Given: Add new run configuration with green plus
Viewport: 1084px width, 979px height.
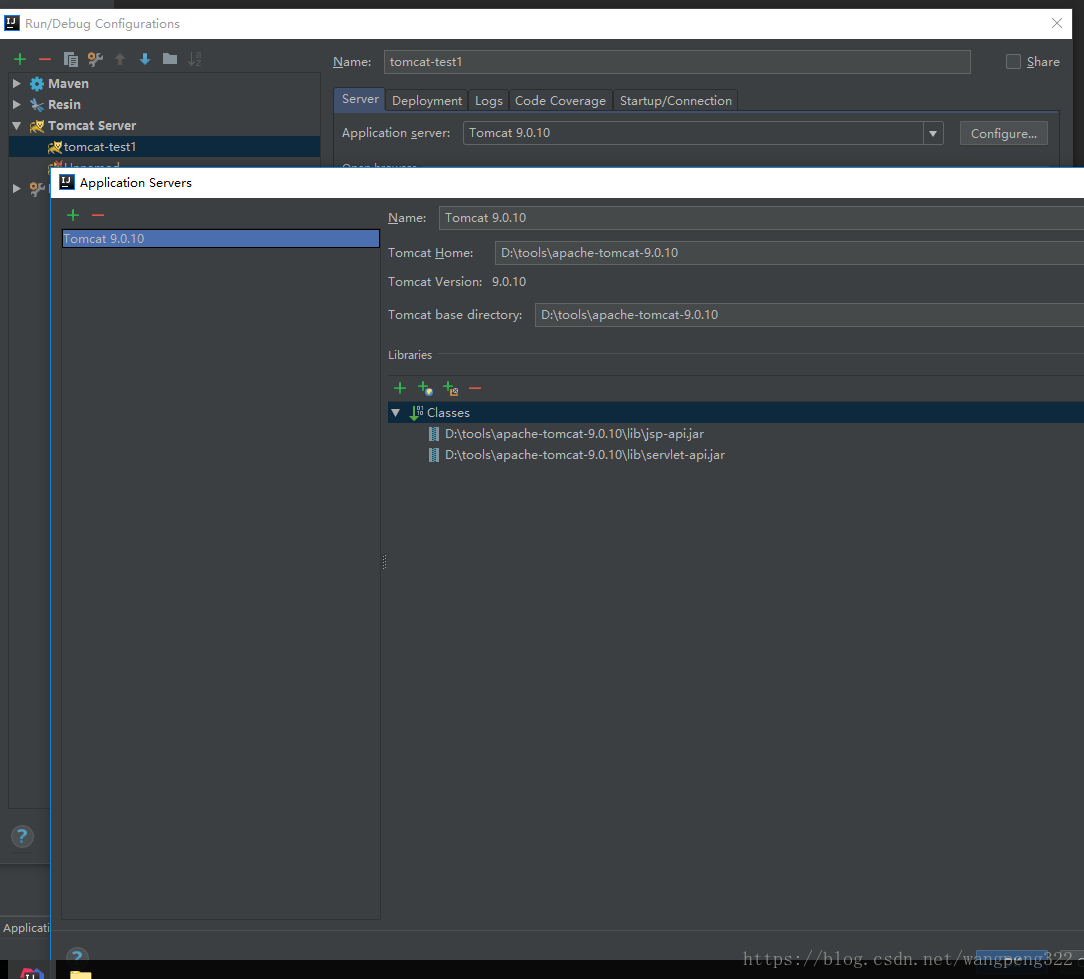Looking at the screenshot, I should coord(20,59).
